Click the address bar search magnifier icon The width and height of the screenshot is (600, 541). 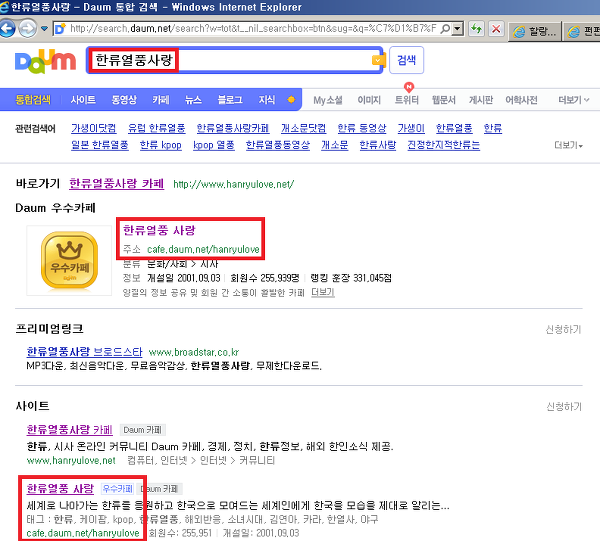point(445,29)
